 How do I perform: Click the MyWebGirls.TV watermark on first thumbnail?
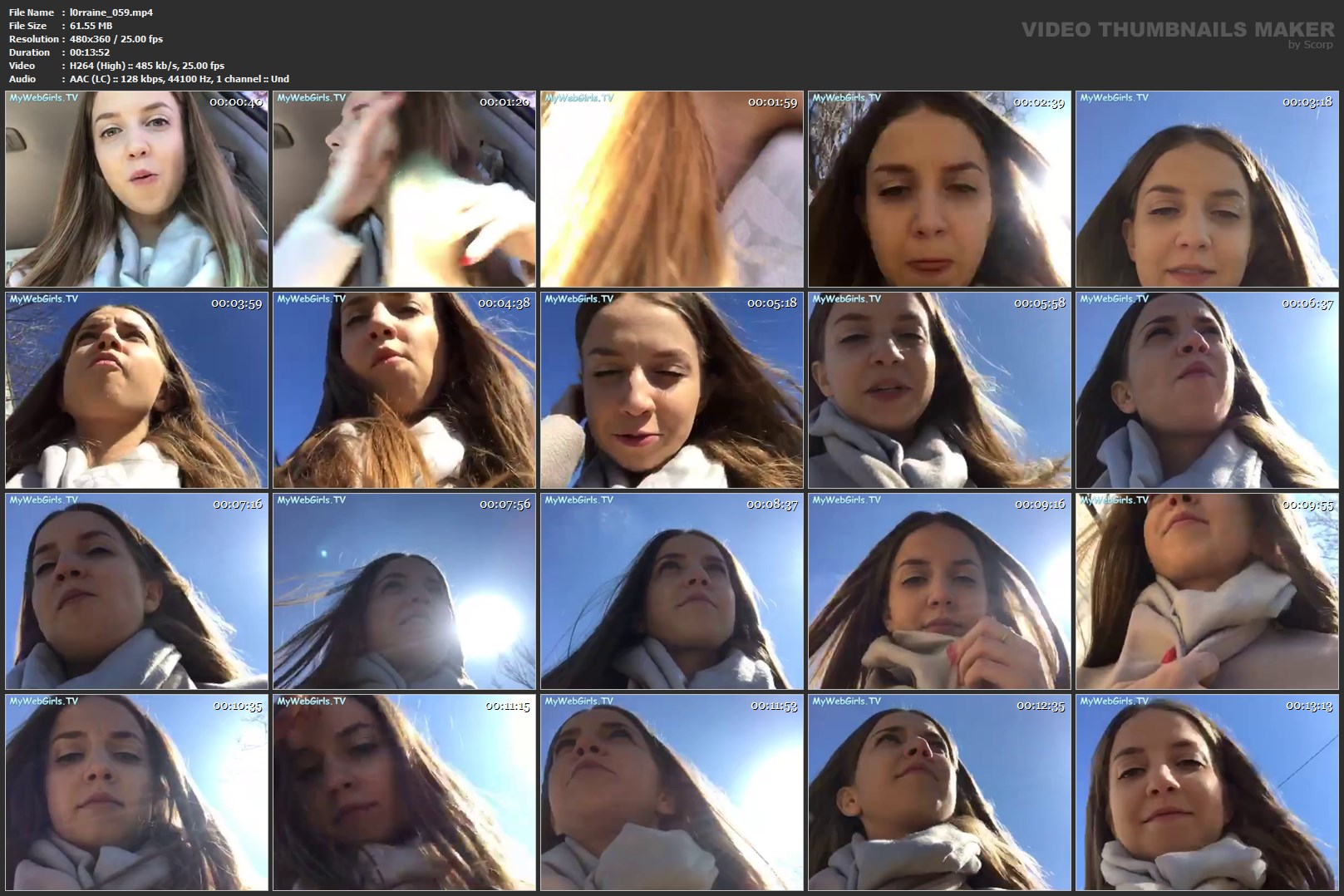pyautogui.click(x=43, y=98)
